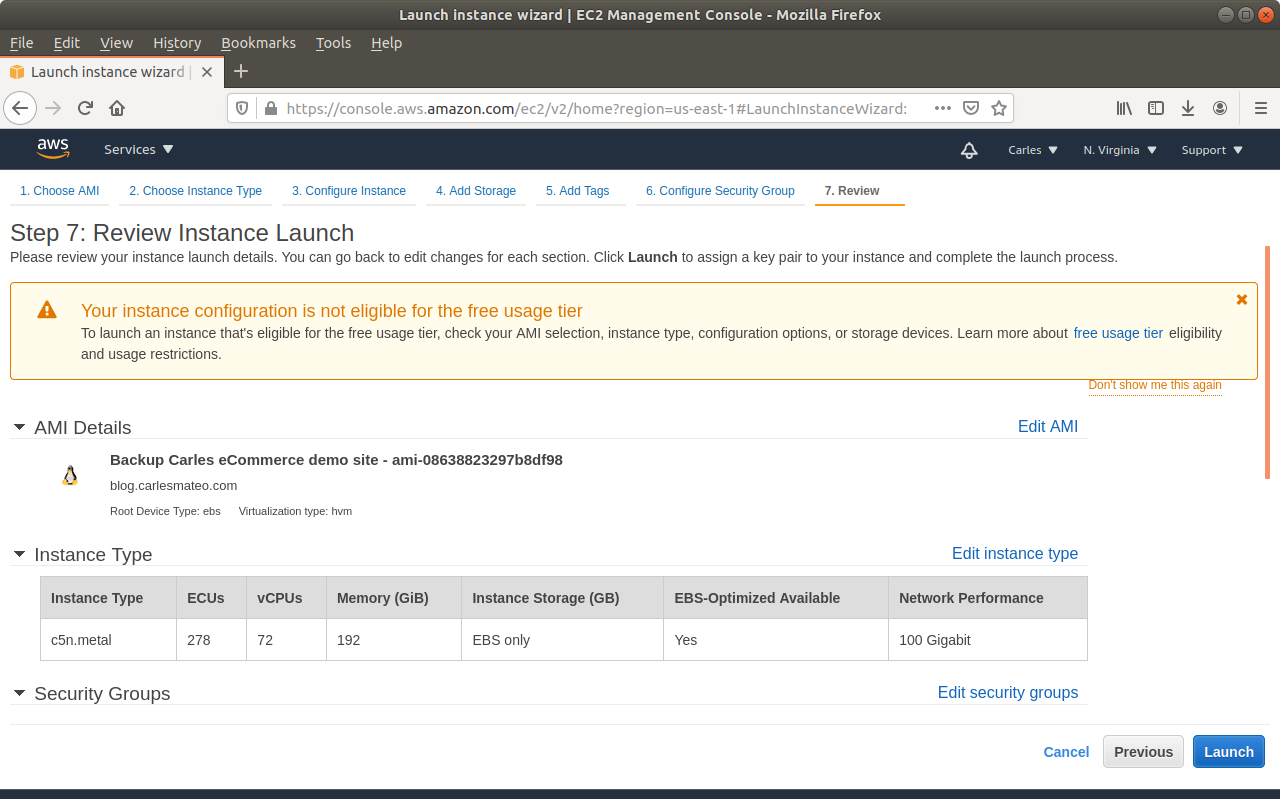The height and width of the screenshot is (799, 1280).
Task: Dismiss the free tier warning banner
Action: click(1242, 299)
